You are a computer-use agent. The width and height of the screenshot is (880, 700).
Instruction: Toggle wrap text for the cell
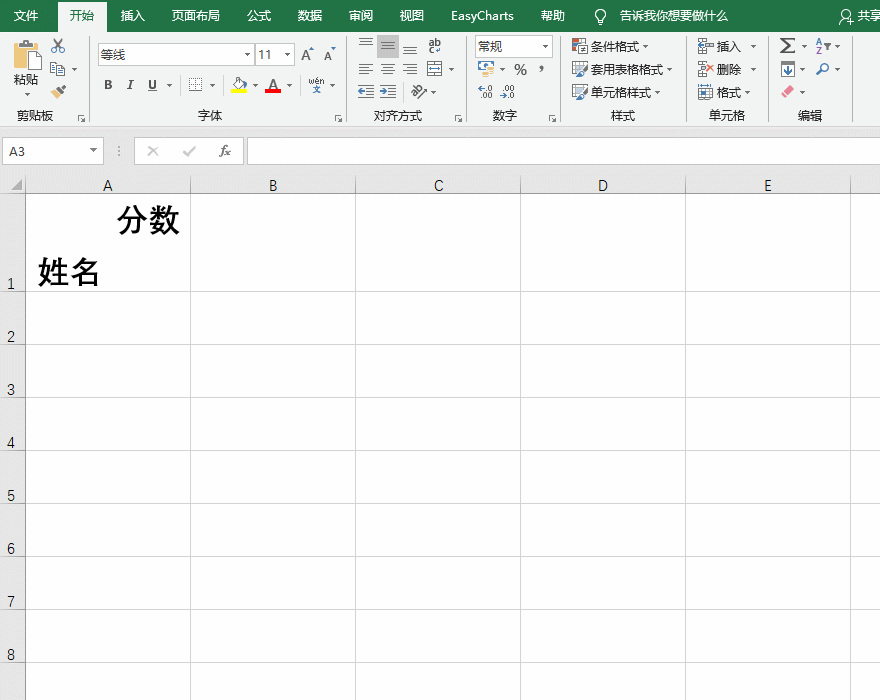coord(433,45)
